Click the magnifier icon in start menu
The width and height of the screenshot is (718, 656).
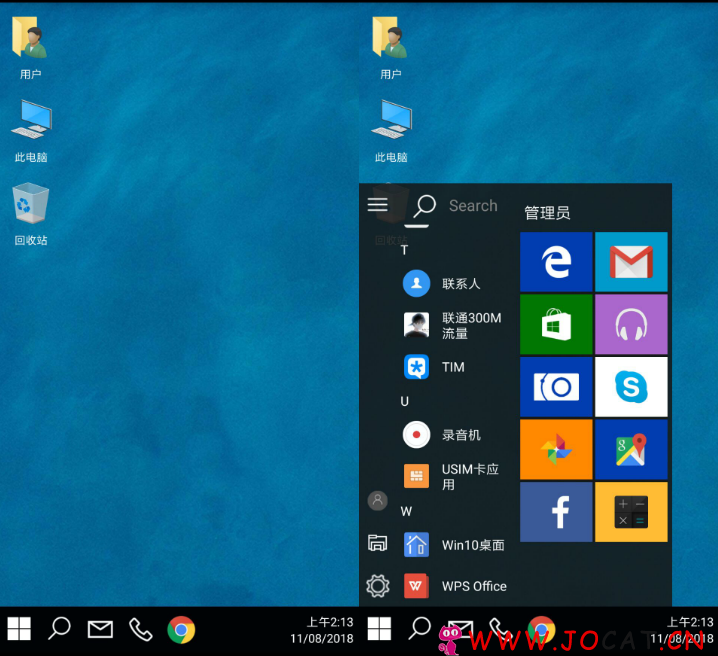click(424, 206)
